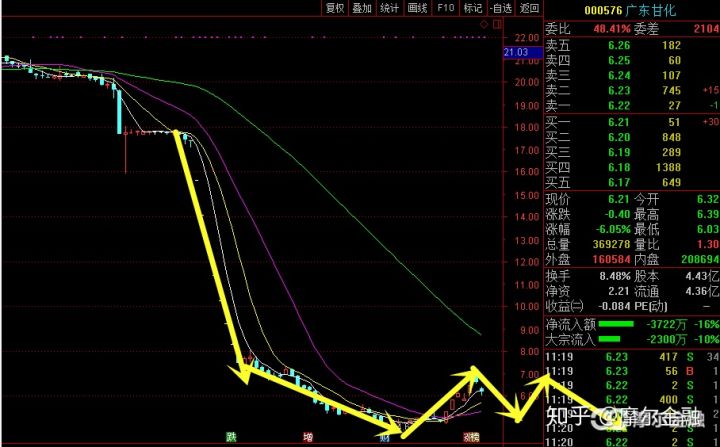The height and width of the screenshot is (447, 720).
Task: Click the 现价 label
Action: point(558,199)
